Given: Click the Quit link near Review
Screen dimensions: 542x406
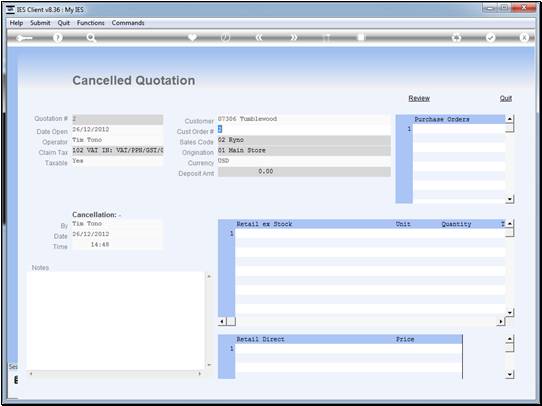Looking at the screenshot, I should (506, 98).
